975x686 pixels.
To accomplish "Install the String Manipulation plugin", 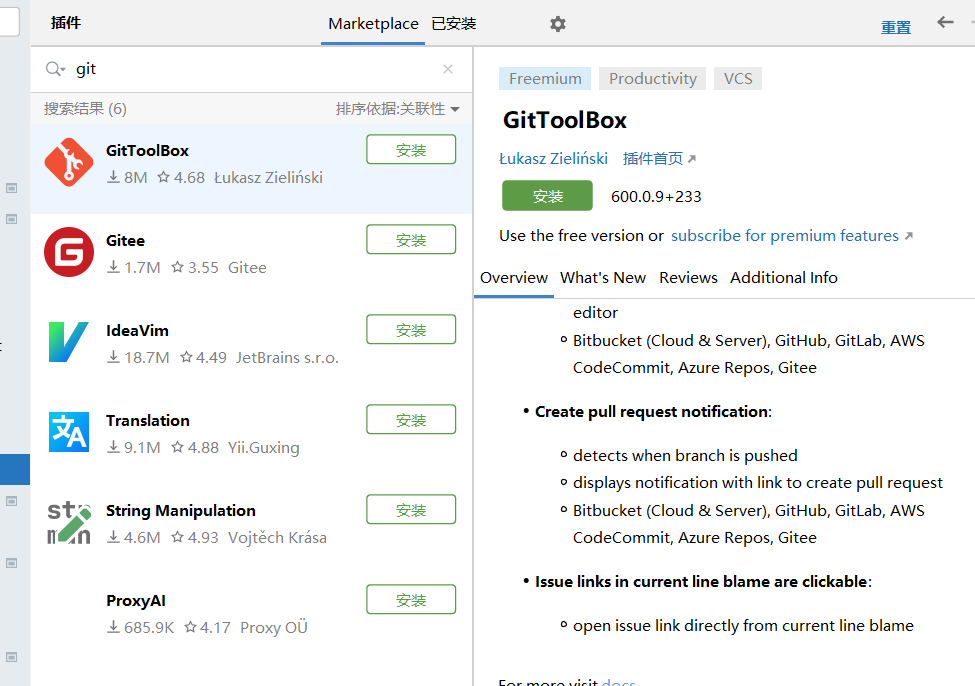I will tap(411, 509).
